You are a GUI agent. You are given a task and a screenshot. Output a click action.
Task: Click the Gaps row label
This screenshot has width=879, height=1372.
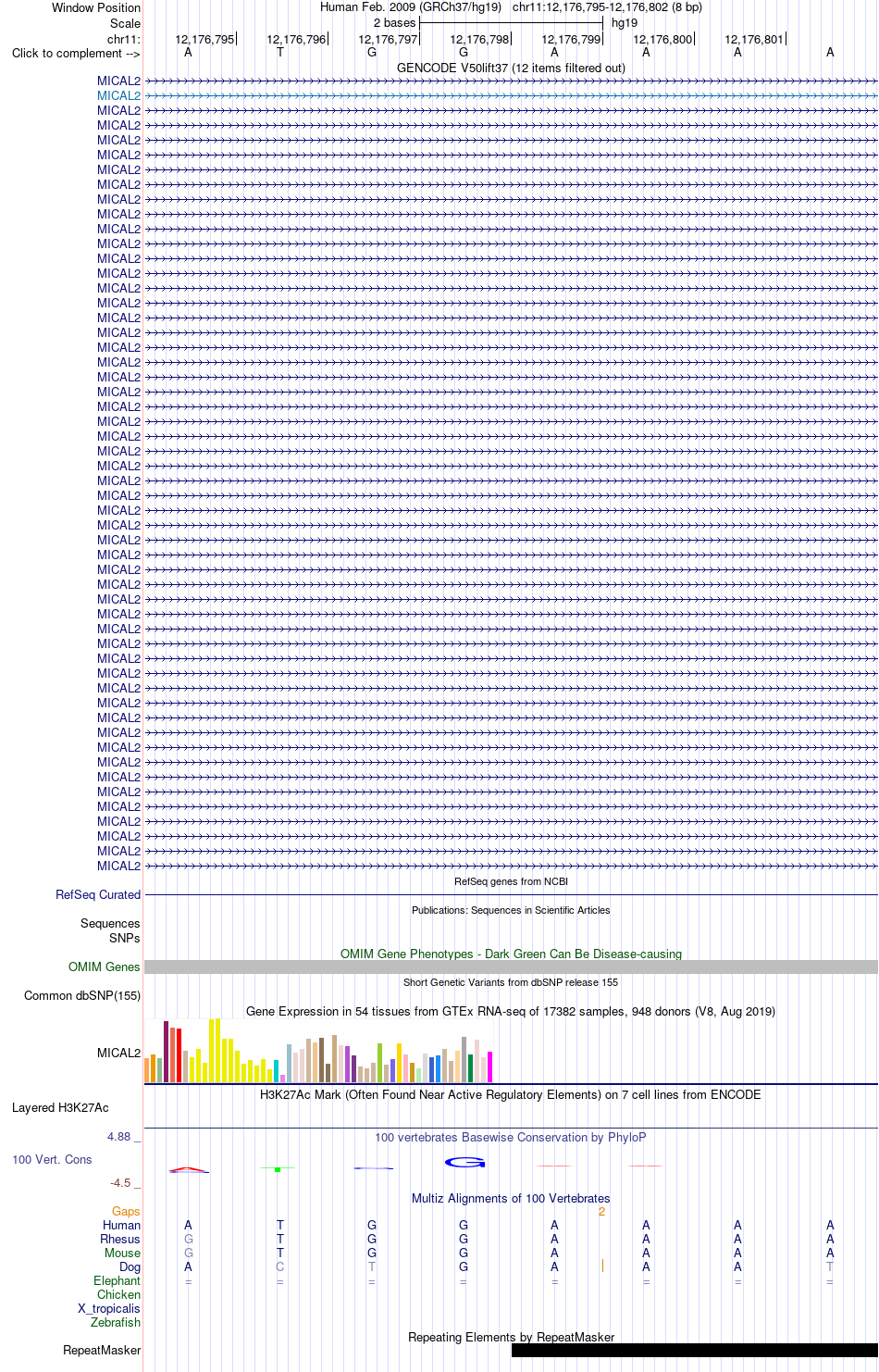(x=126, y=1211)
